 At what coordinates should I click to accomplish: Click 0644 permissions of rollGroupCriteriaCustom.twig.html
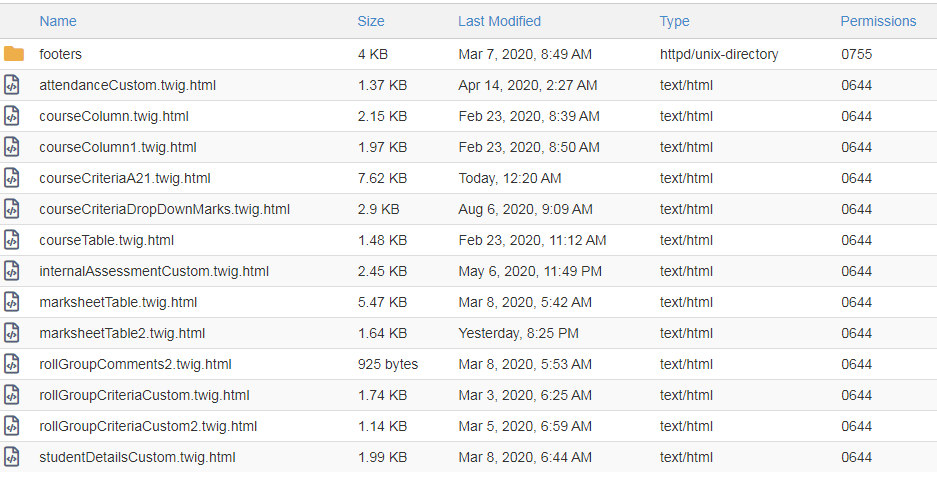point(856,395)
